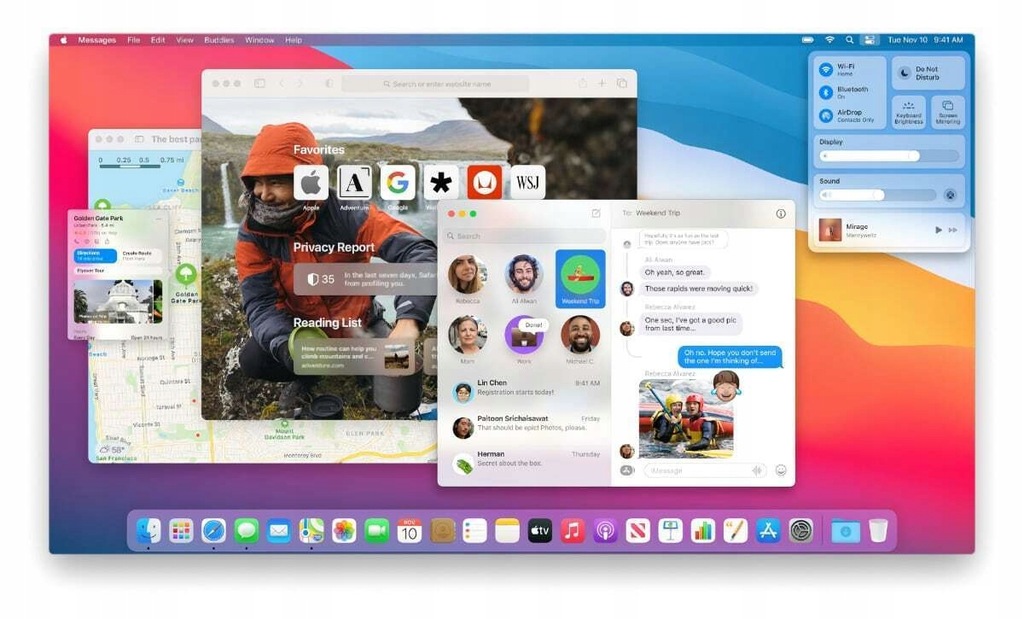Open Numbers app in the Dock
The image size is (1024, 619).
point(703,531)
